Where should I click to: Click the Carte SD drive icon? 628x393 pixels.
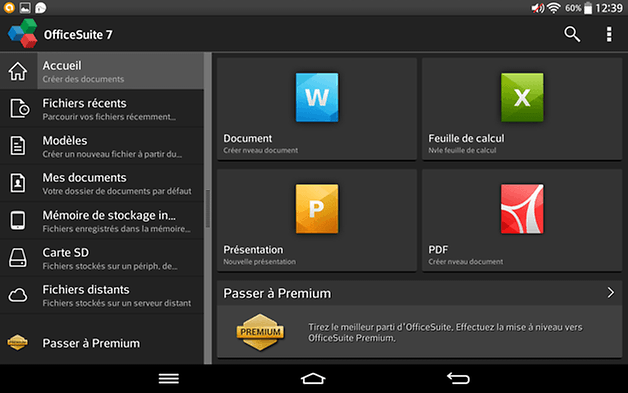(18, 258)
